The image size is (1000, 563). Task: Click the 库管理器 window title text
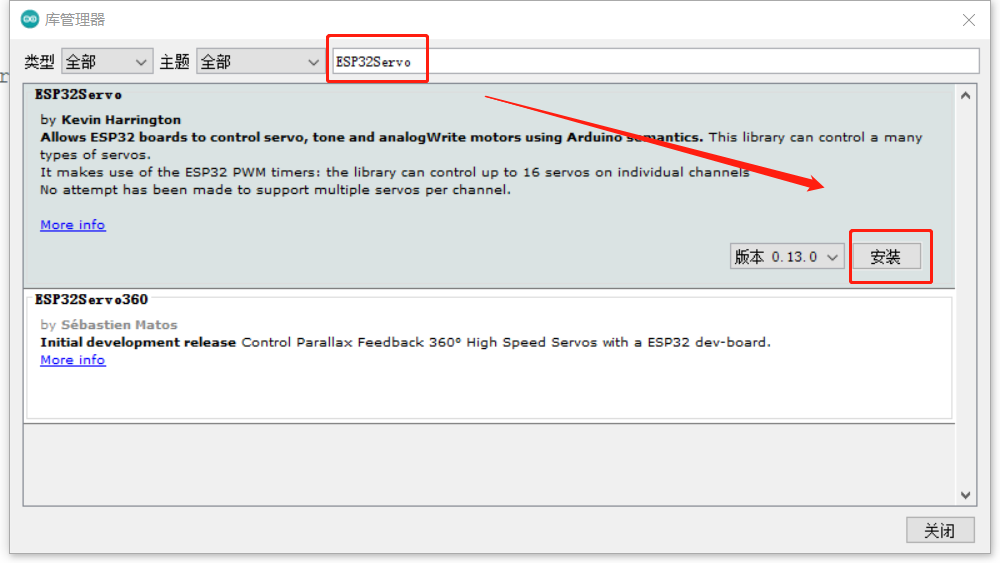click(x=75, y=20)
